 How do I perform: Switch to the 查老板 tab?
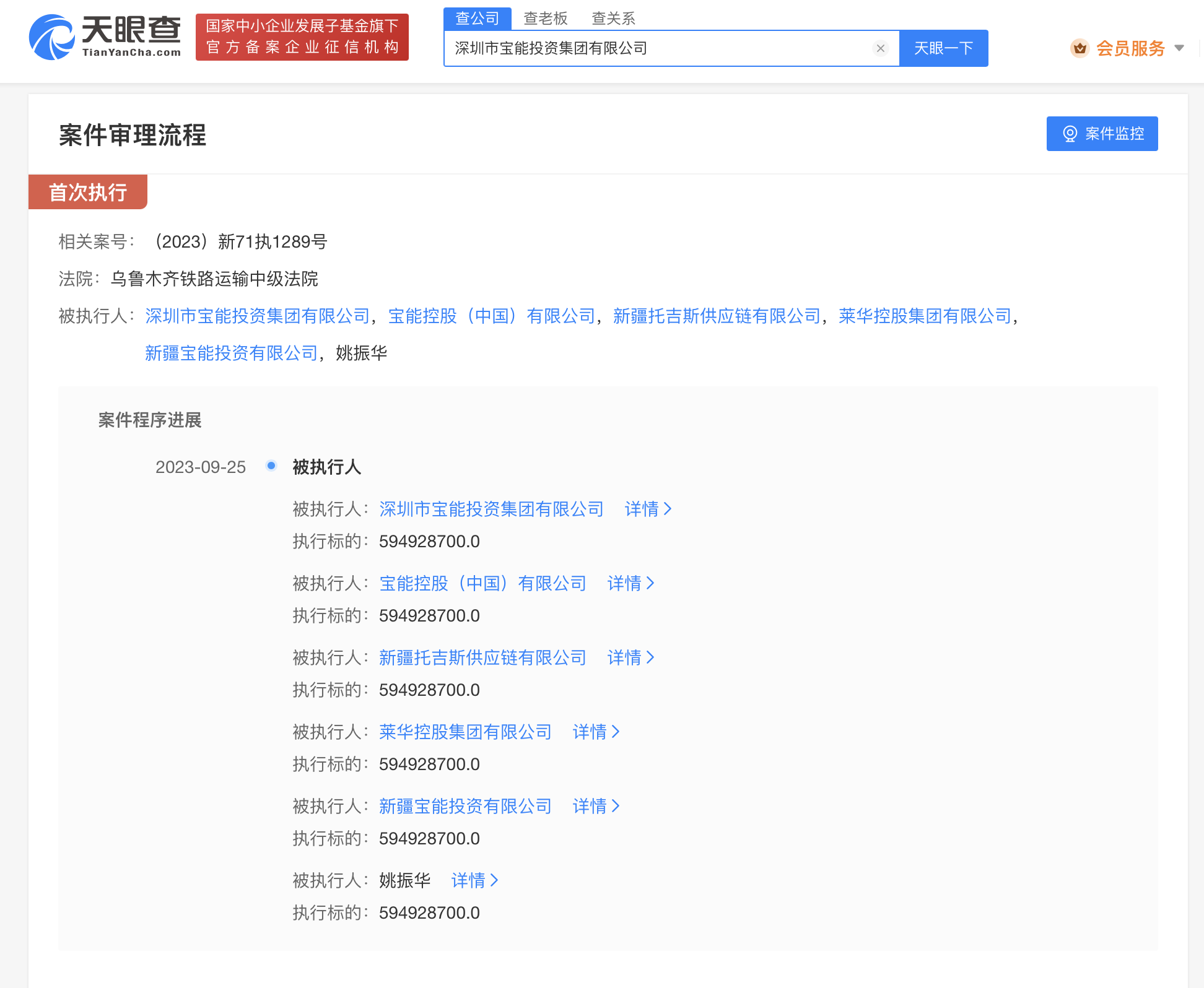point(546,19)
